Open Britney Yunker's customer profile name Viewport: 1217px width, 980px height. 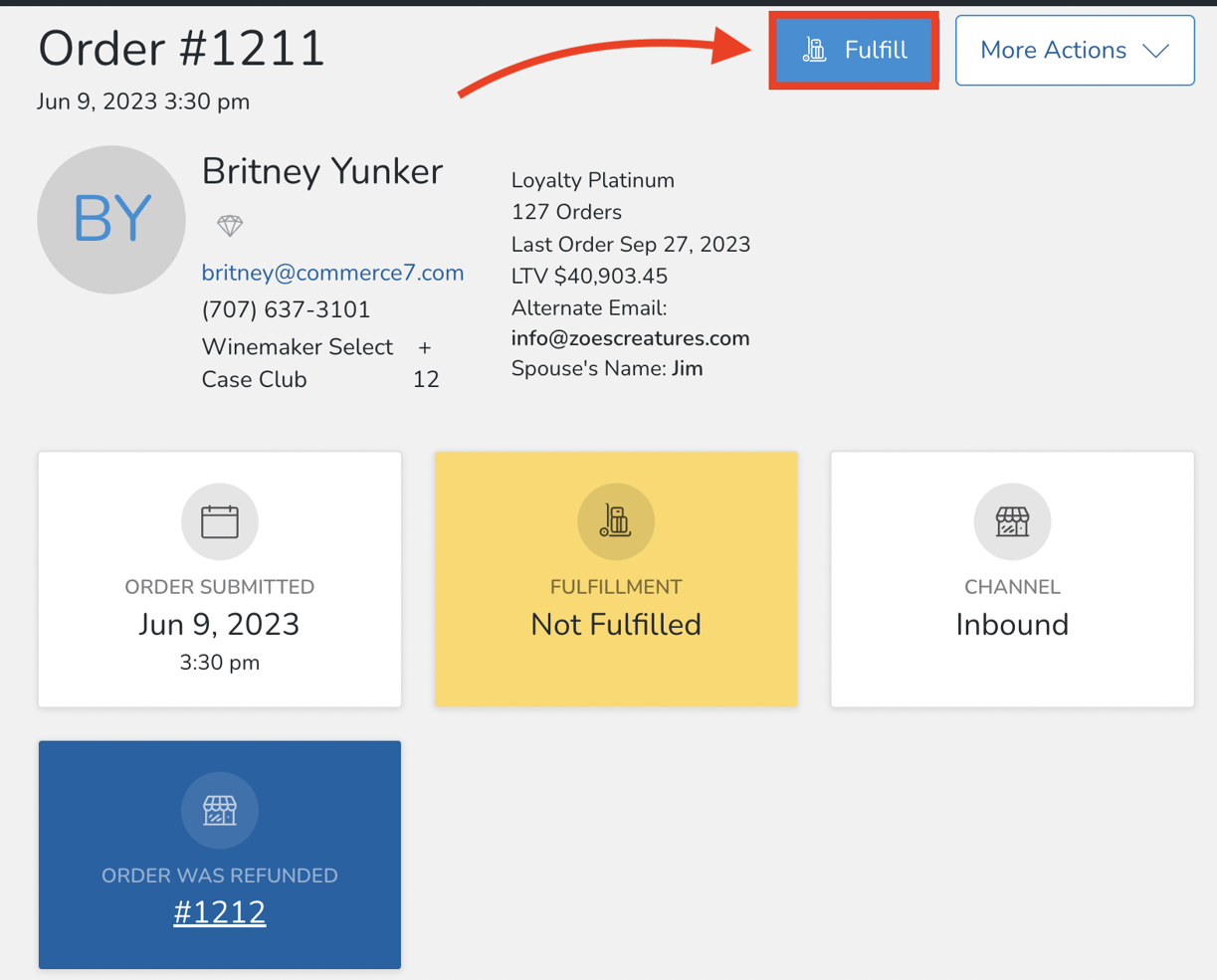[321, 171]
